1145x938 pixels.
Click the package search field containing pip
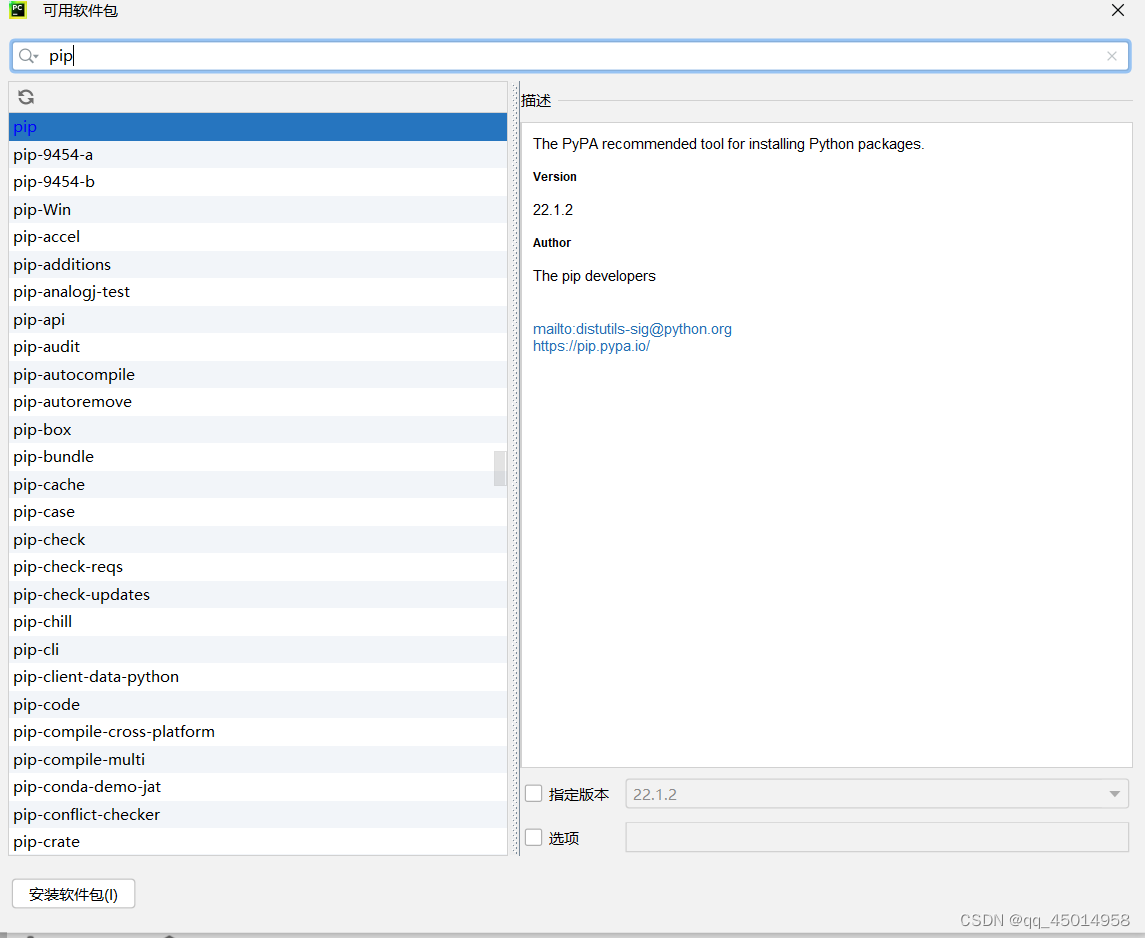[570, 56]
